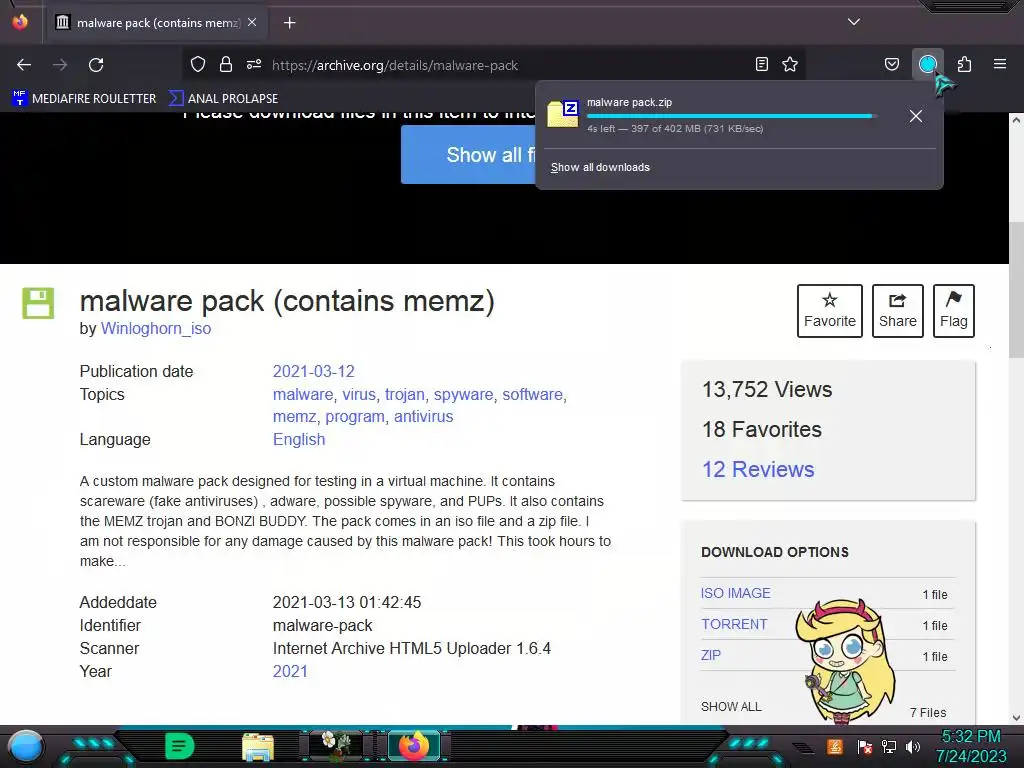Open the Extensions puzzle icon
The image size is (1024, 768).
pos(964,65)
